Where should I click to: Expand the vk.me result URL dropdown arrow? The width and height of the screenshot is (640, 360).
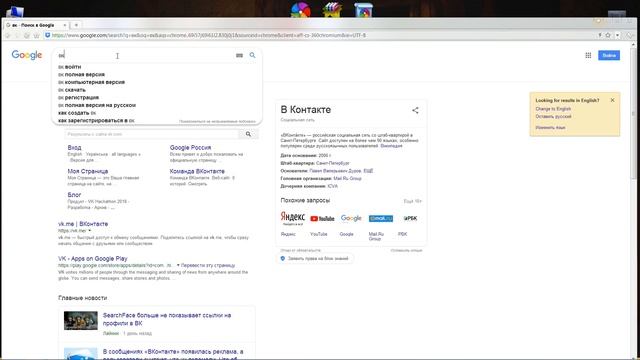coord(90,231)
